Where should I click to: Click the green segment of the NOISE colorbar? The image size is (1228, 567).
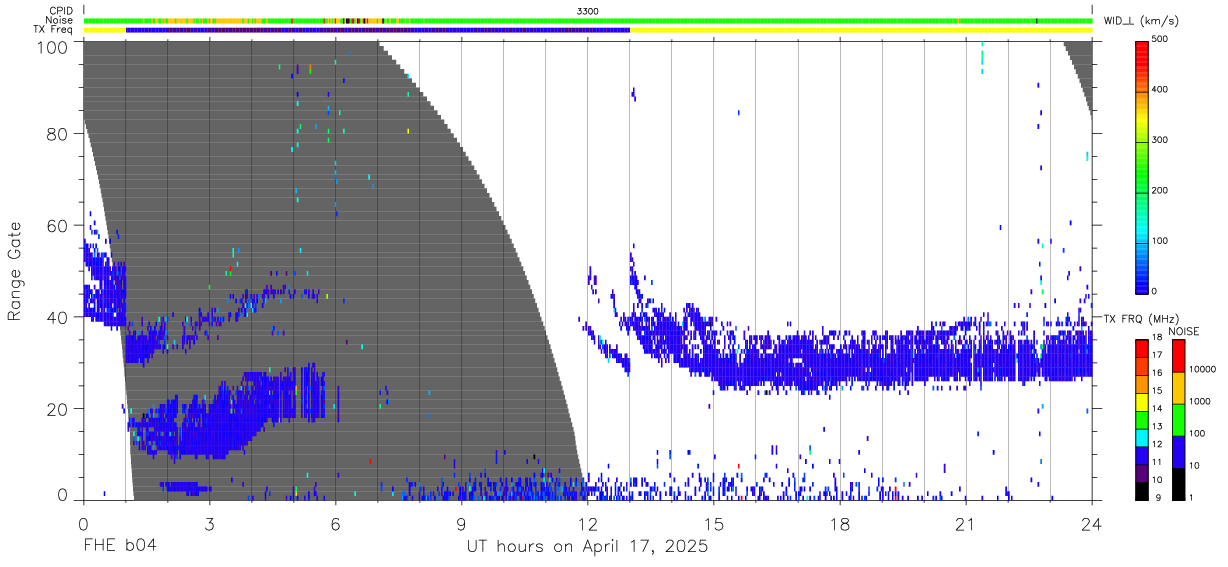click(1178, 419)
